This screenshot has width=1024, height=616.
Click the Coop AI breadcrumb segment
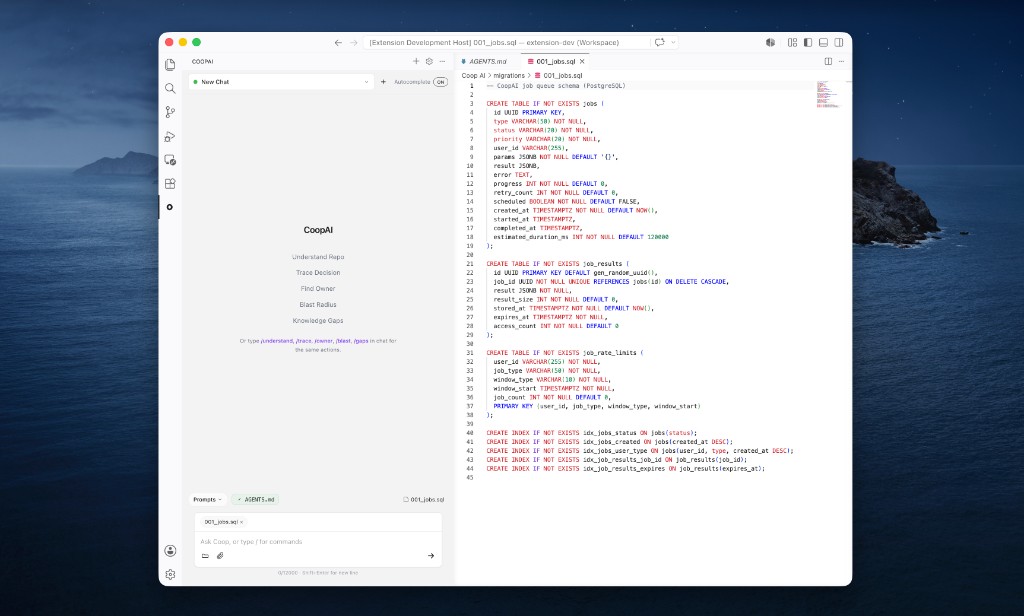[473, 76]
